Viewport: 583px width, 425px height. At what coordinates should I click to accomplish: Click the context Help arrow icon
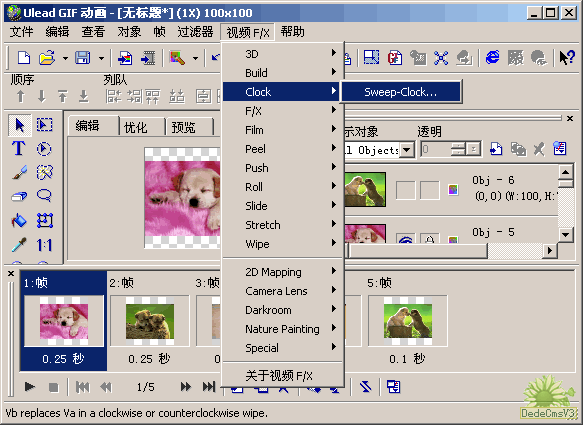[567, 58]
